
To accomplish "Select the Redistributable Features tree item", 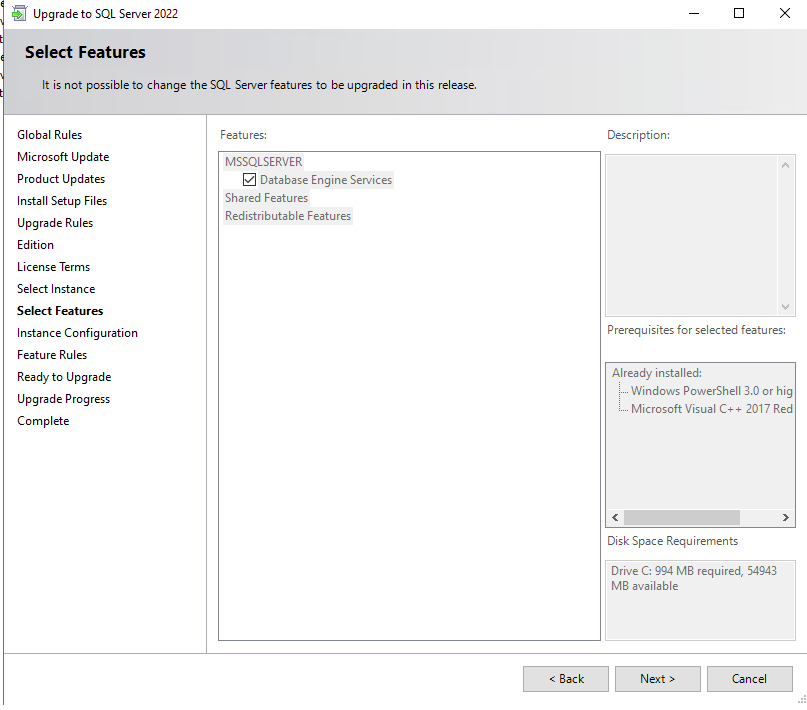I will pos(288,216).
